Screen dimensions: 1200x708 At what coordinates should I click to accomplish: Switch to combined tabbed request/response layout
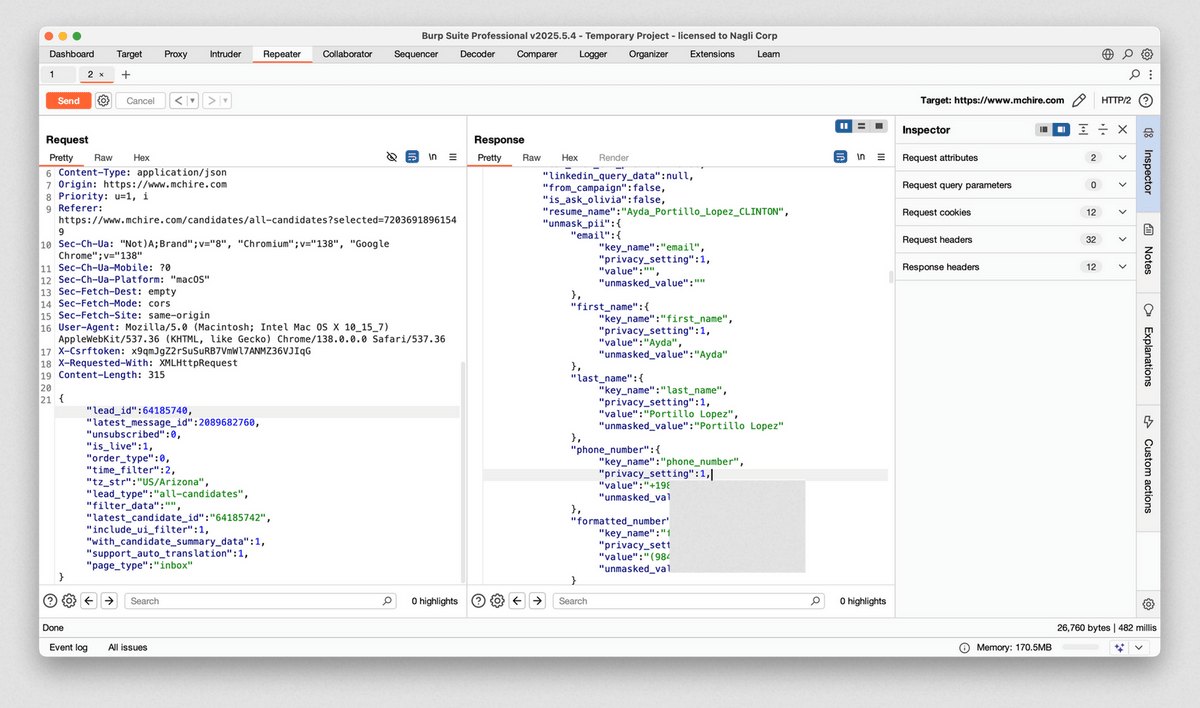pyautogui.click(x=879, y=126)
